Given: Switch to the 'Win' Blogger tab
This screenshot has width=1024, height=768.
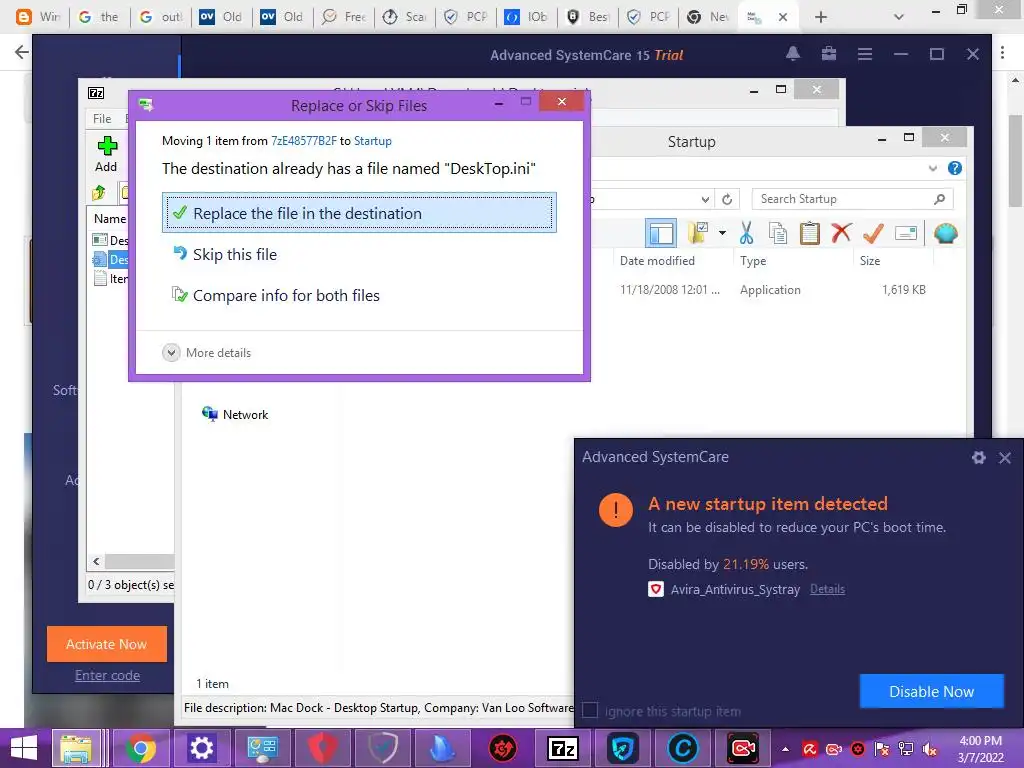Looking at the screenshot, I should (39, 17).
